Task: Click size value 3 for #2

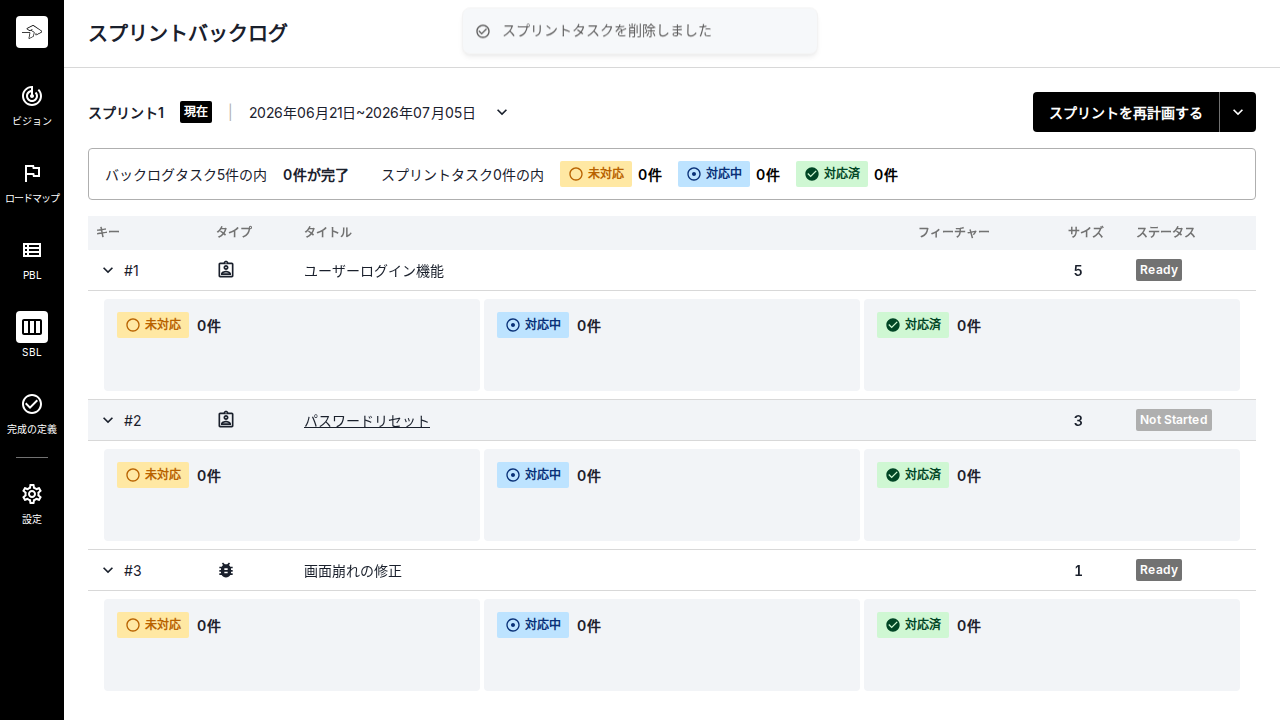Action: 1078,420
